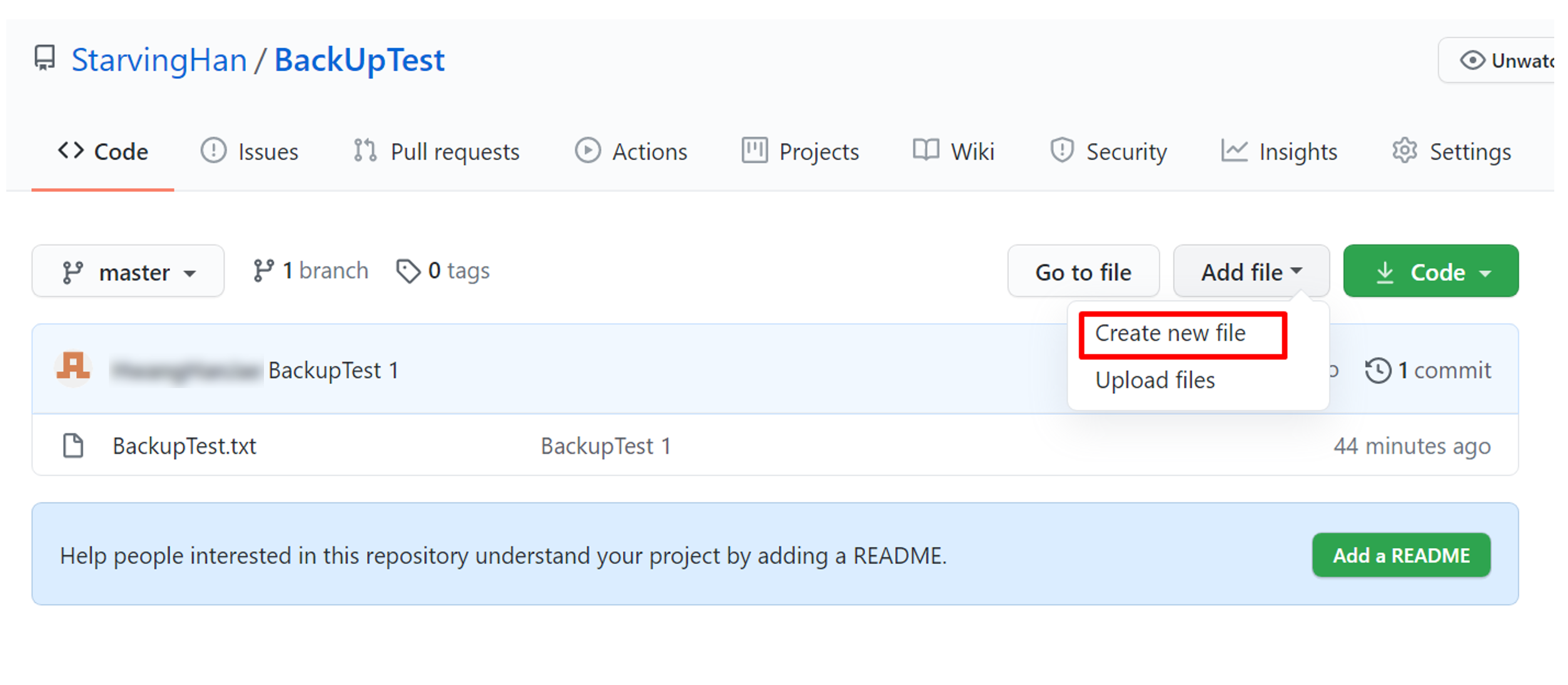Choose Upload files from the menu

(1155, 380)
